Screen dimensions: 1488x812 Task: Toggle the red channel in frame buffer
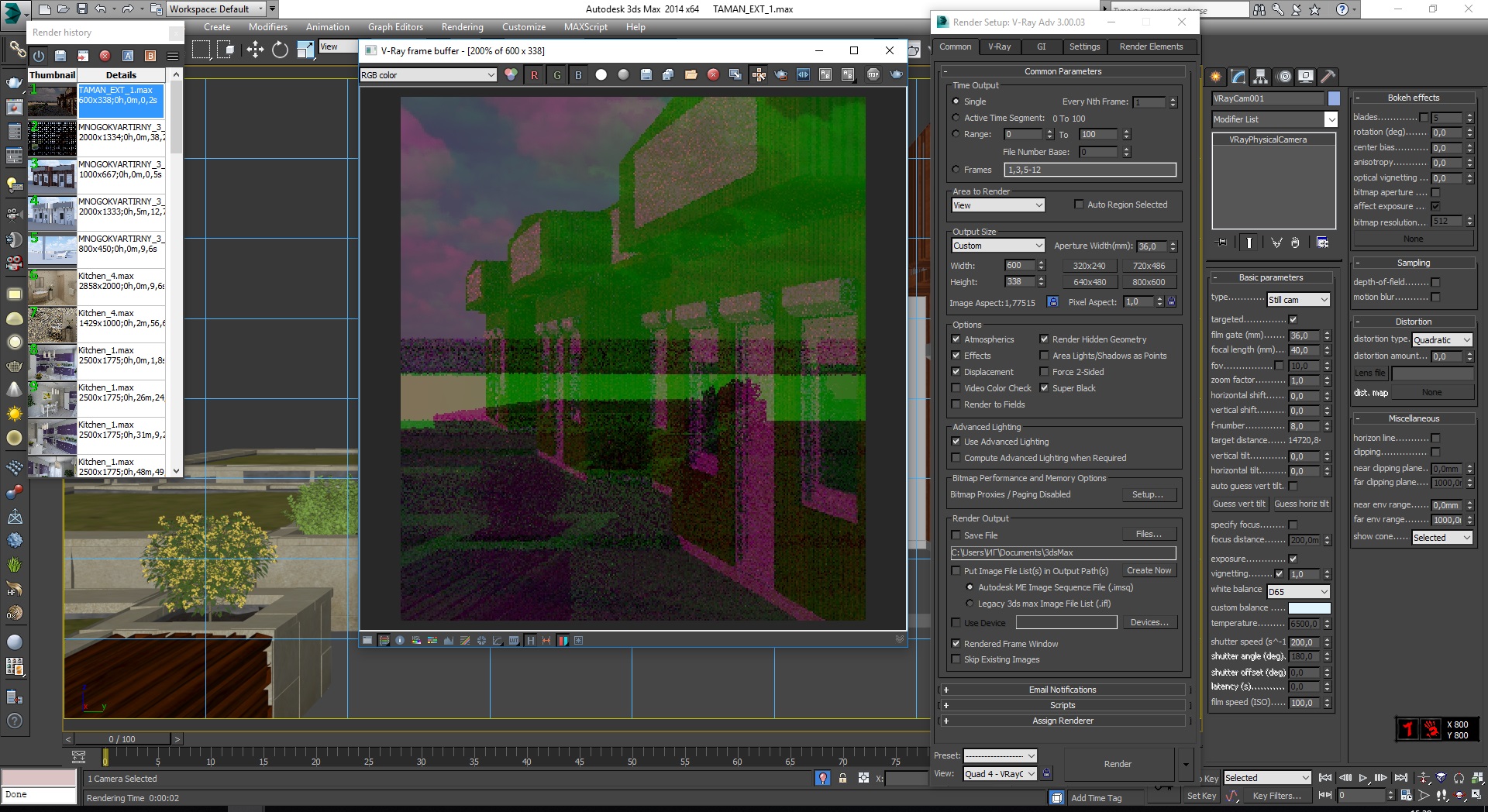pyautogui.click(x=534, y=75)
